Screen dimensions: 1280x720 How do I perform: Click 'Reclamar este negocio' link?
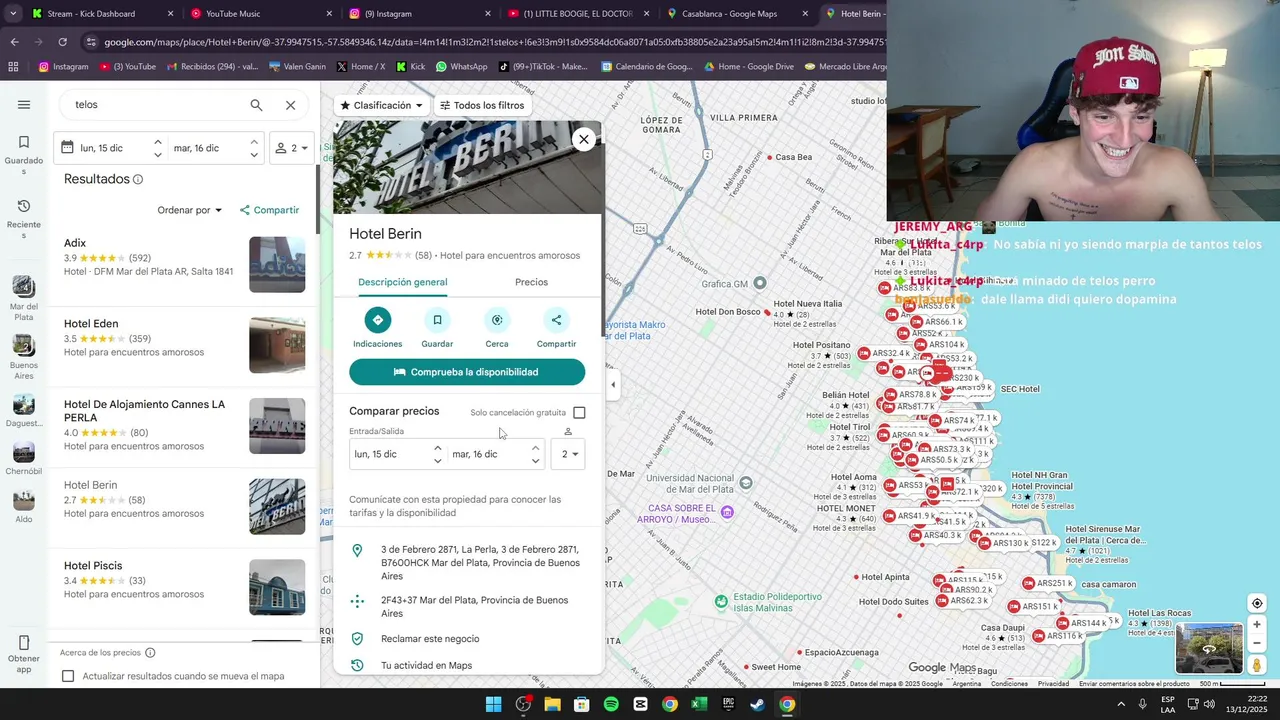pos(430,639)
